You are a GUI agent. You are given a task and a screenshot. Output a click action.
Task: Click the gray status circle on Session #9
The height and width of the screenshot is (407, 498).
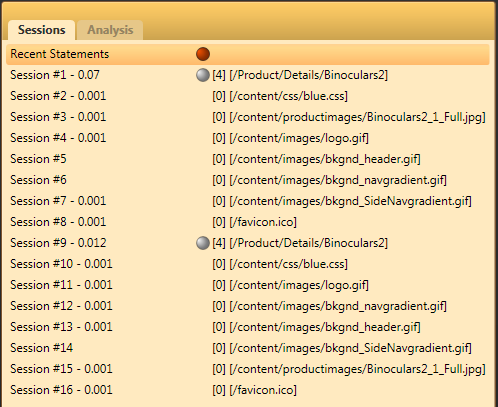coord(203,243)
